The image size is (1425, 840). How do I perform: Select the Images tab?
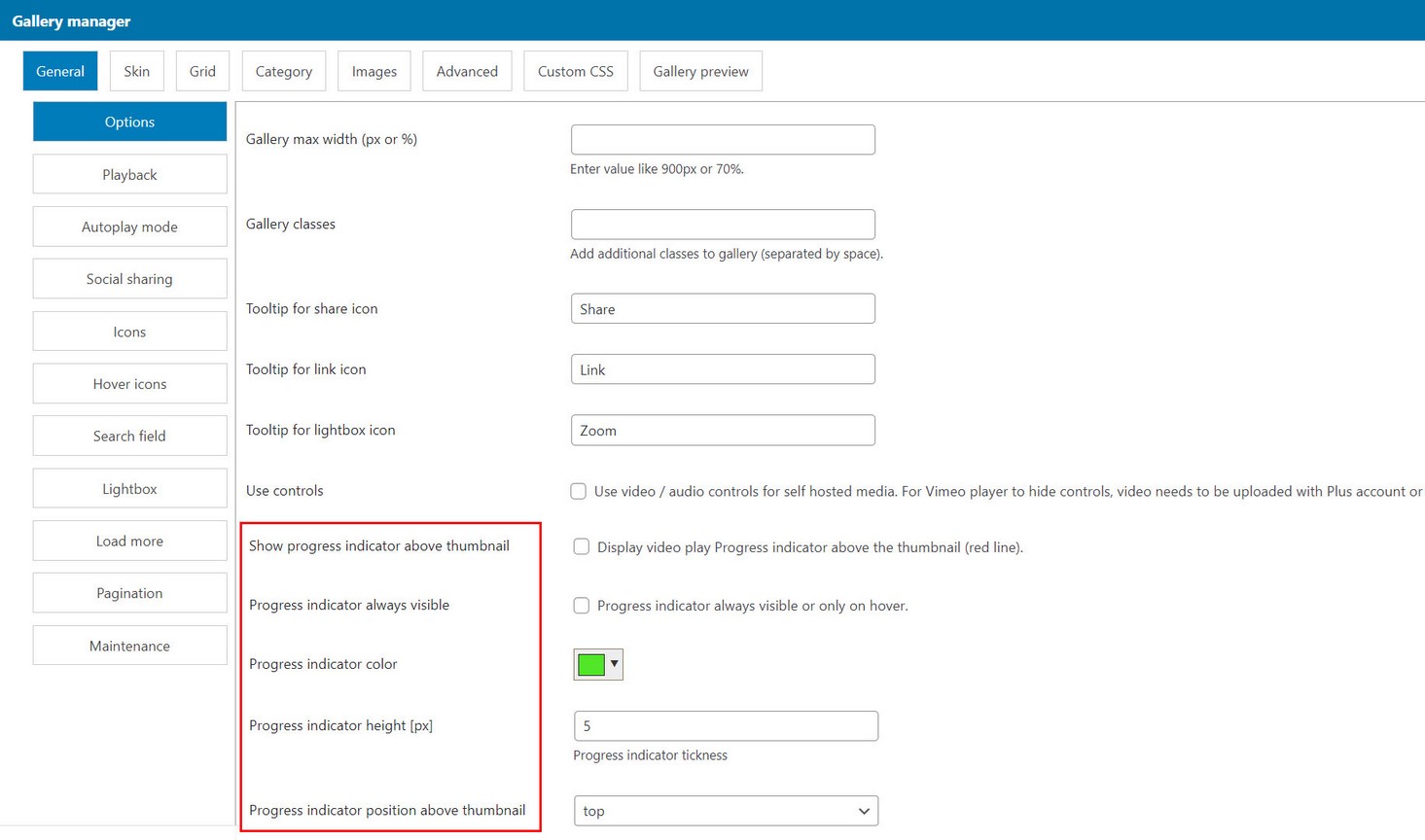point(374,71)
